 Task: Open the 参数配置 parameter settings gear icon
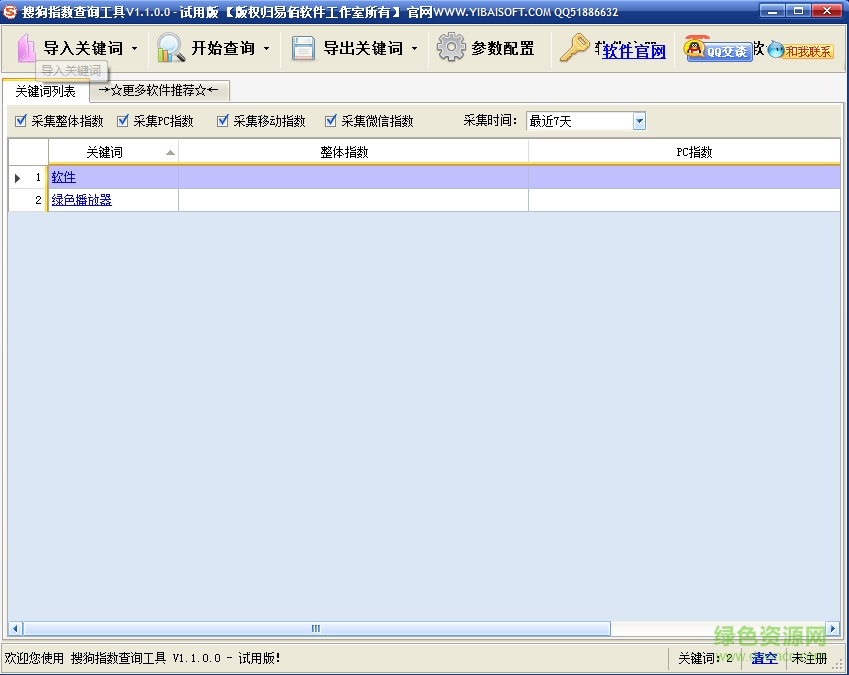click(x=450, y=47)
